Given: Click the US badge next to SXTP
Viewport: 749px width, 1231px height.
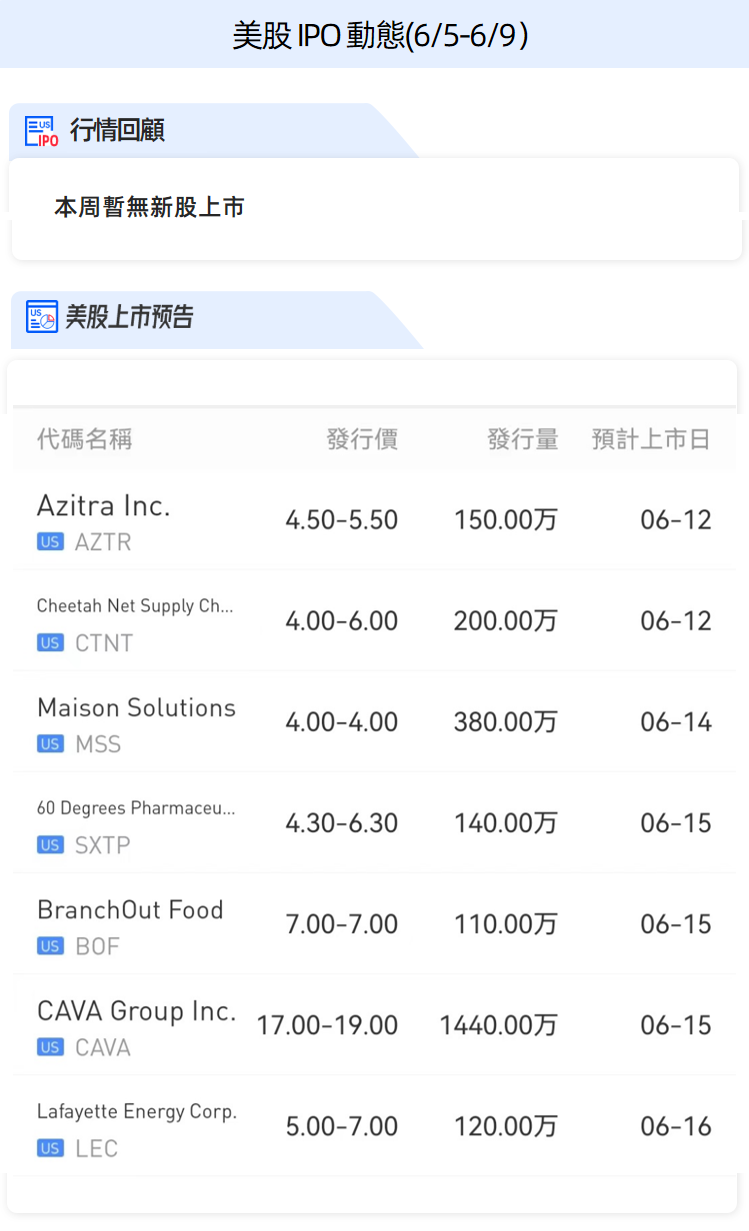Looking at the screenshot, I should coord(50,845).
